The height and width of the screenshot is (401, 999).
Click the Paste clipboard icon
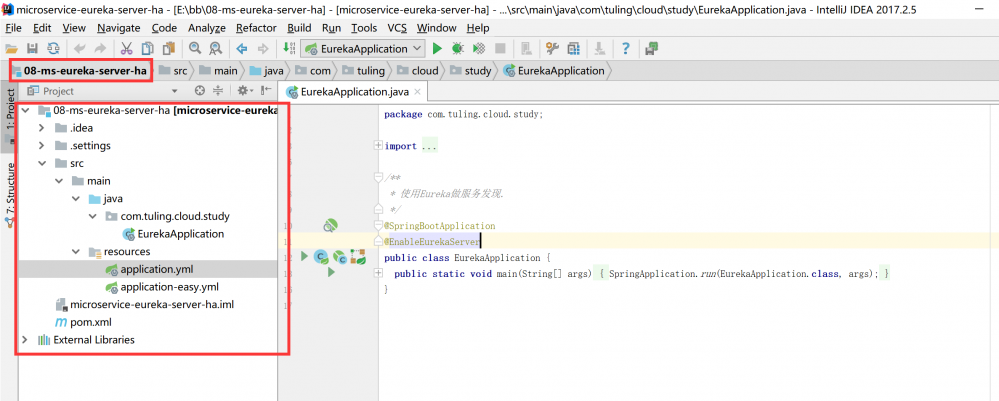tap(169, 48)
